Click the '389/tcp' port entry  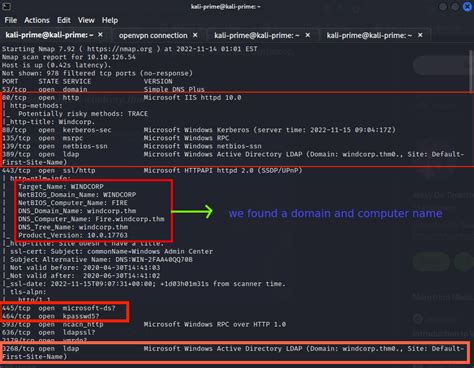tap(16, 154)
